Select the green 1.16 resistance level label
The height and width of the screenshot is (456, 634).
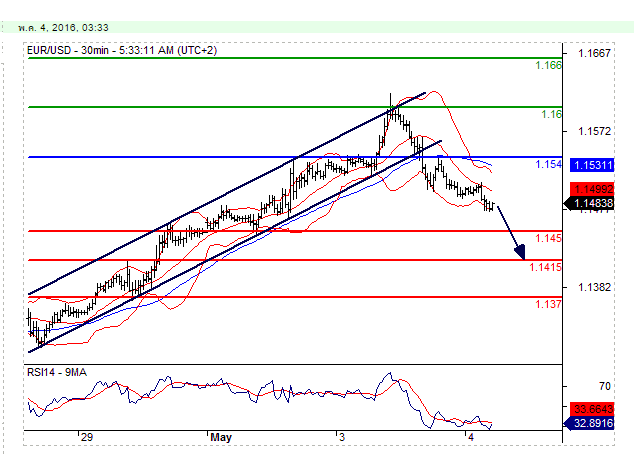tap(551, 115)
